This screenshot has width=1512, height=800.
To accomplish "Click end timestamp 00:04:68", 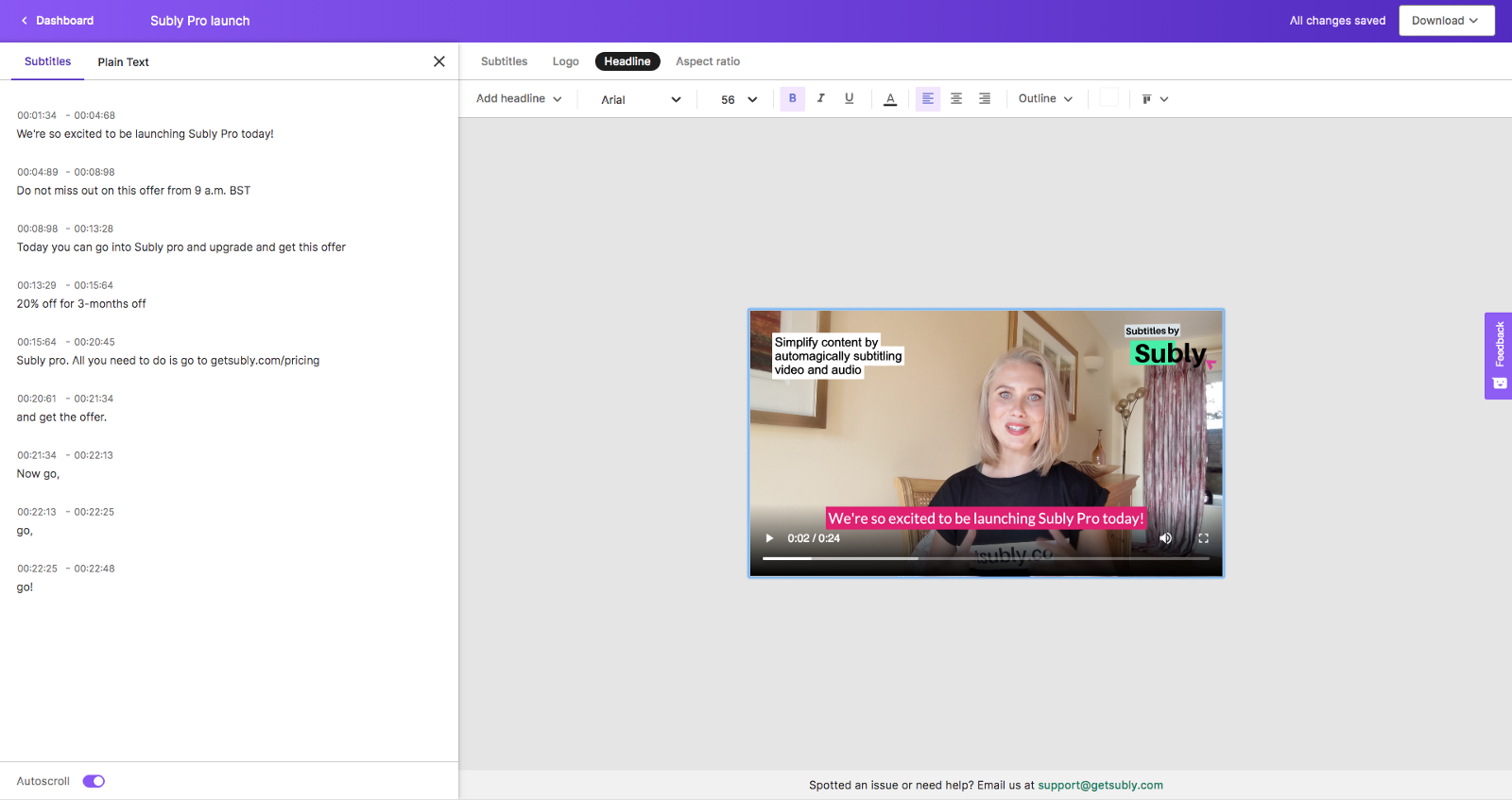I will [94, 115].
